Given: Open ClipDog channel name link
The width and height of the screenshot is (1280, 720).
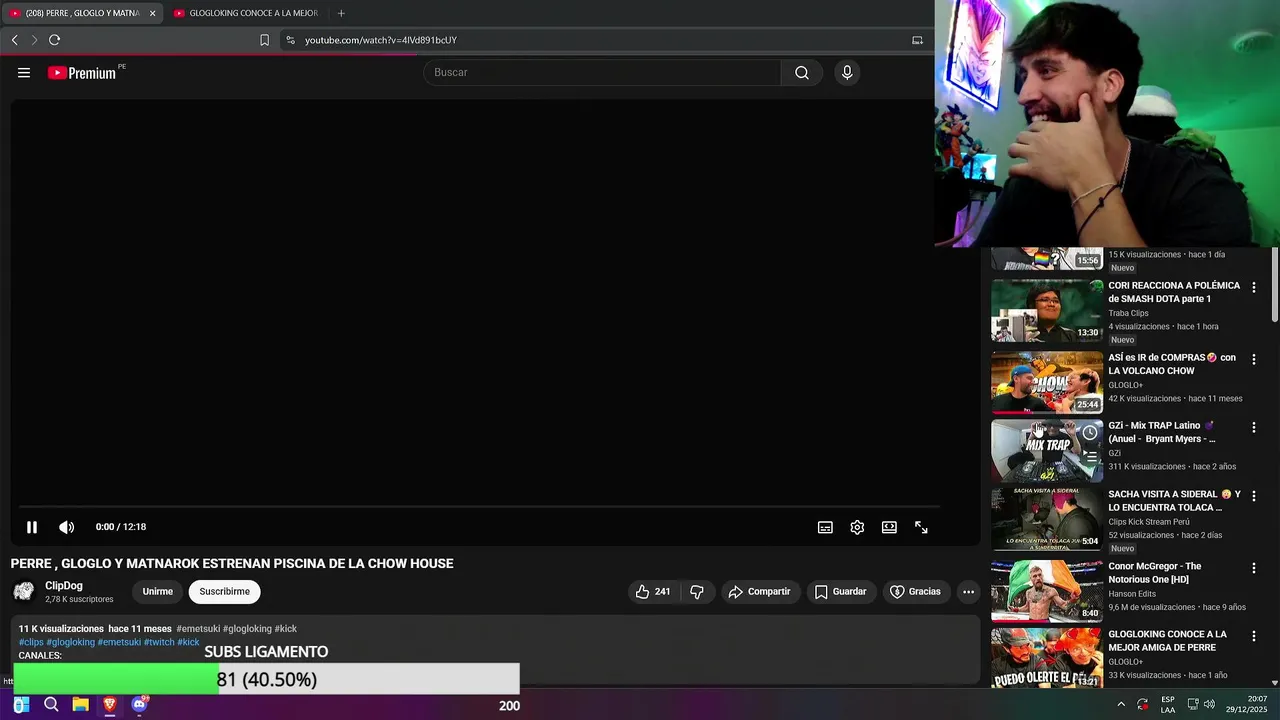Looking at the screenshot, I should click(x=64, y=586).
